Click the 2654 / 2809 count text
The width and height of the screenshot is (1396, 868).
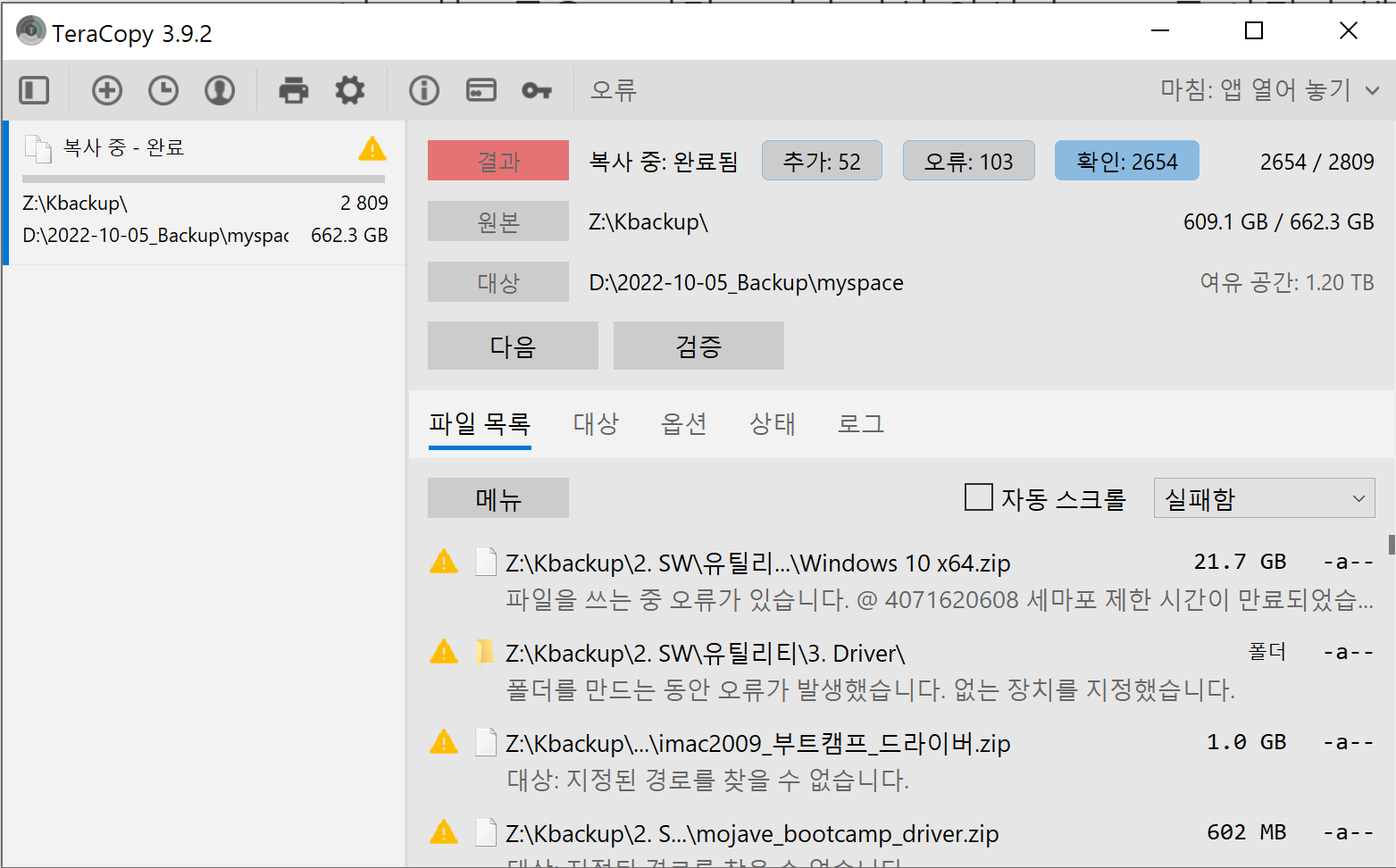[1317, 162]
